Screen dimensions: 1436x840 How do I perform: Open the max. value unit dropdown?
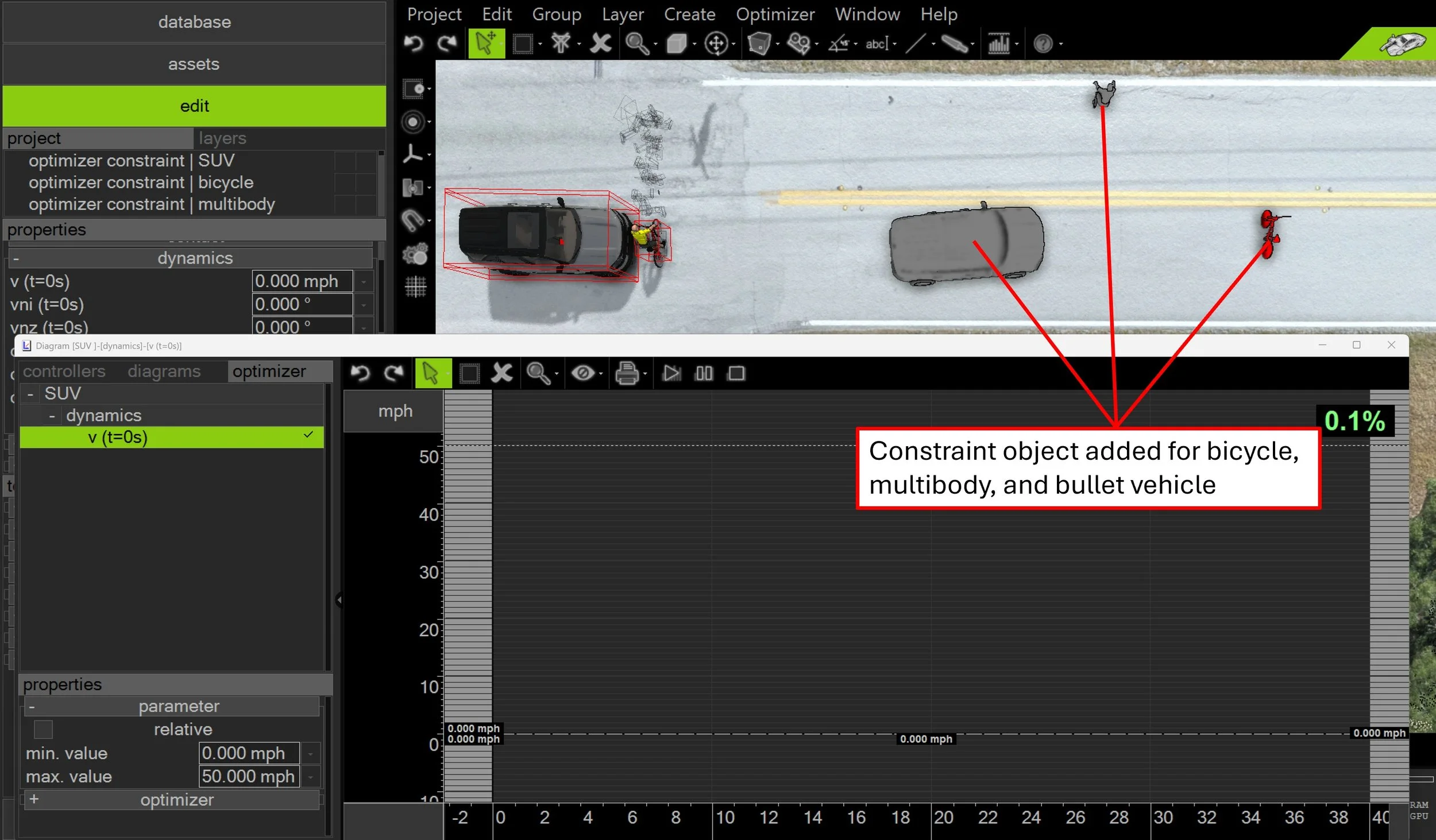point(310,777)
